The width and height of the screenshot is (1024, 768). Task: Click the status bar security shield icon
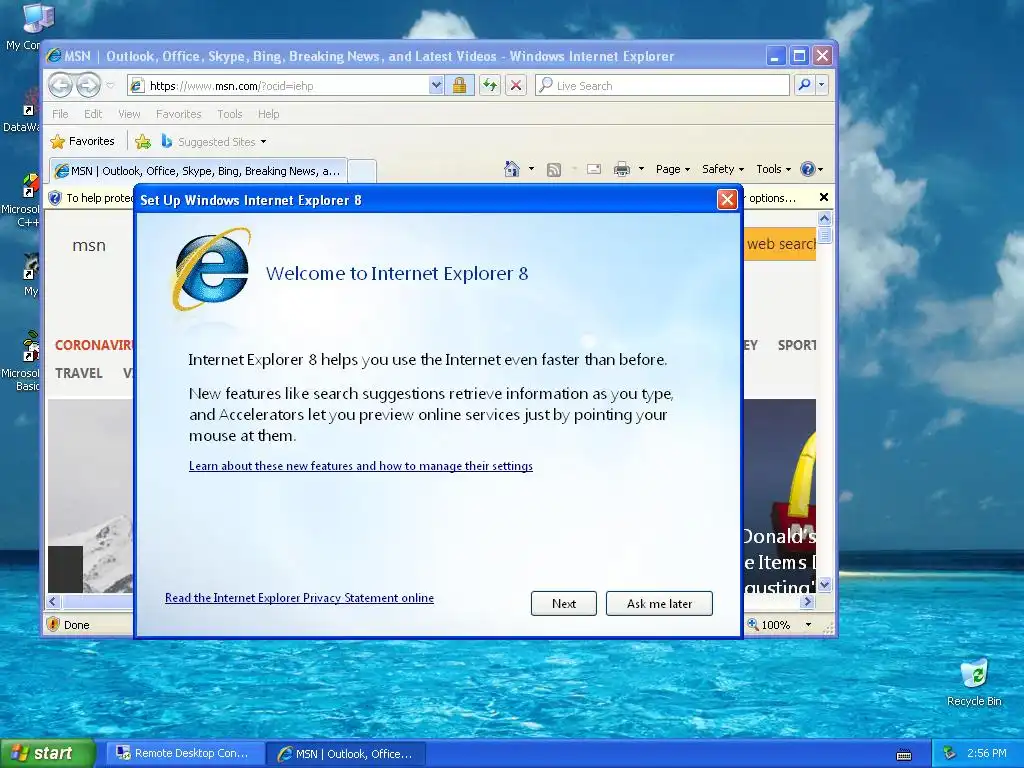point(54,624)
